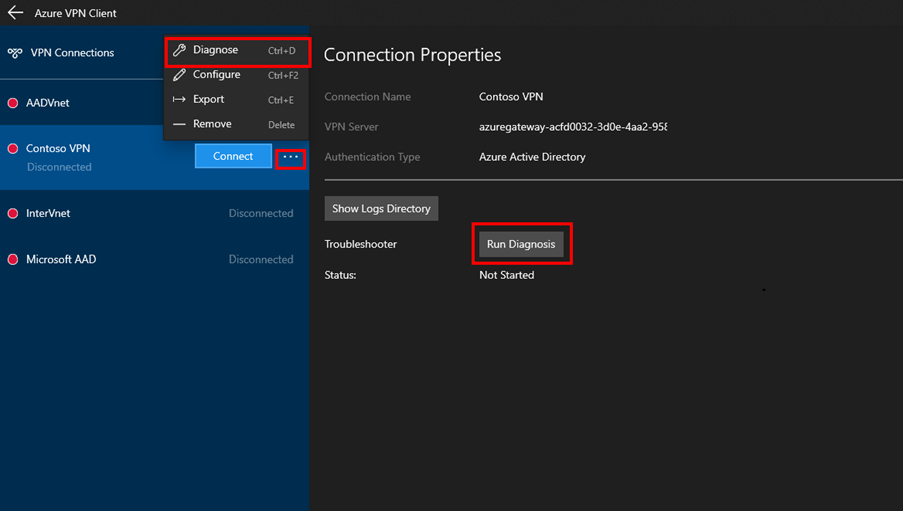Click the Connection Properties heading

point(412,55)
